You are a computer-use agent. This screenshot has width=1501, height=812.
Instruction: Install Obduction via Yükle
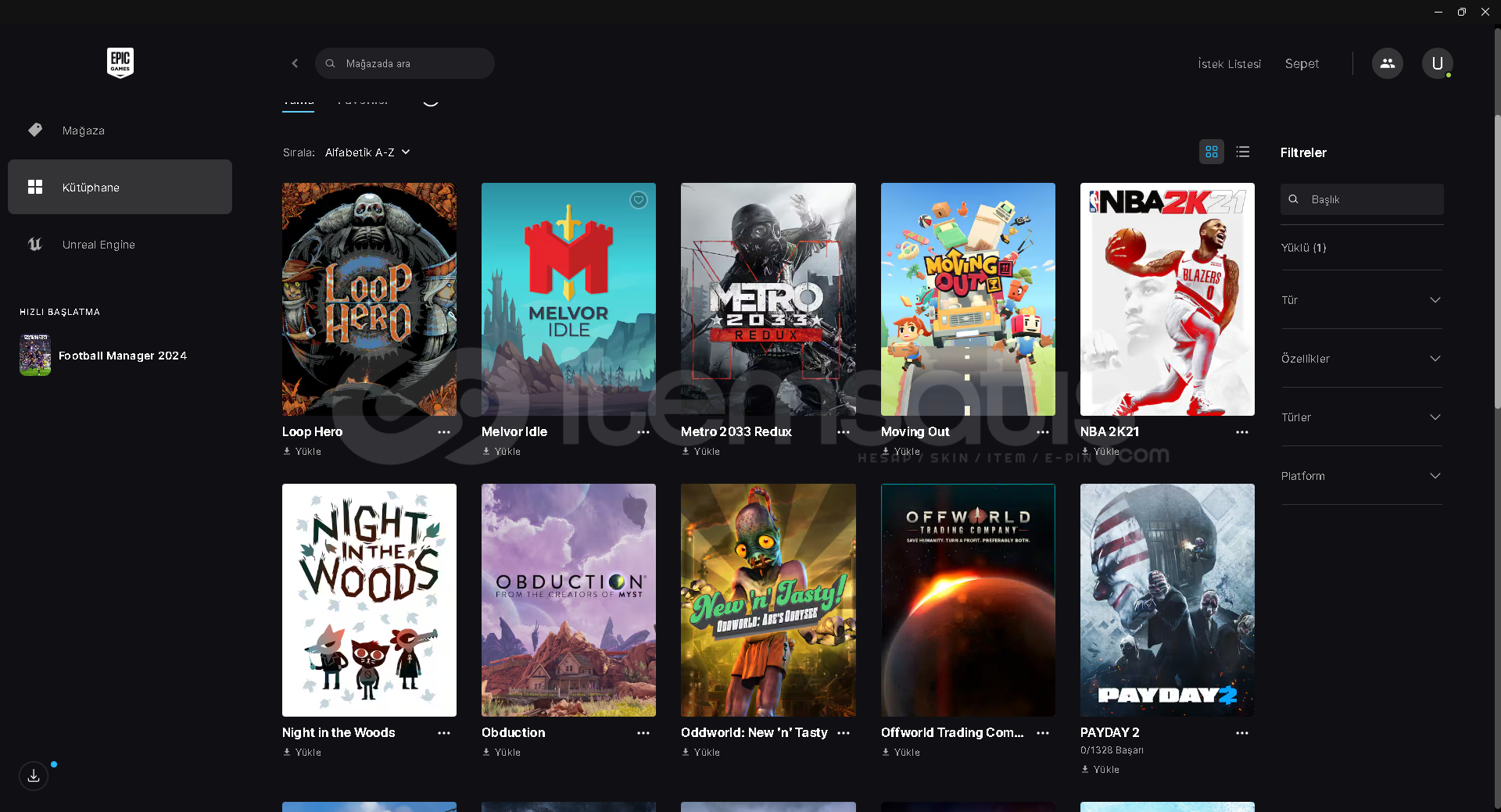[502, 753]
